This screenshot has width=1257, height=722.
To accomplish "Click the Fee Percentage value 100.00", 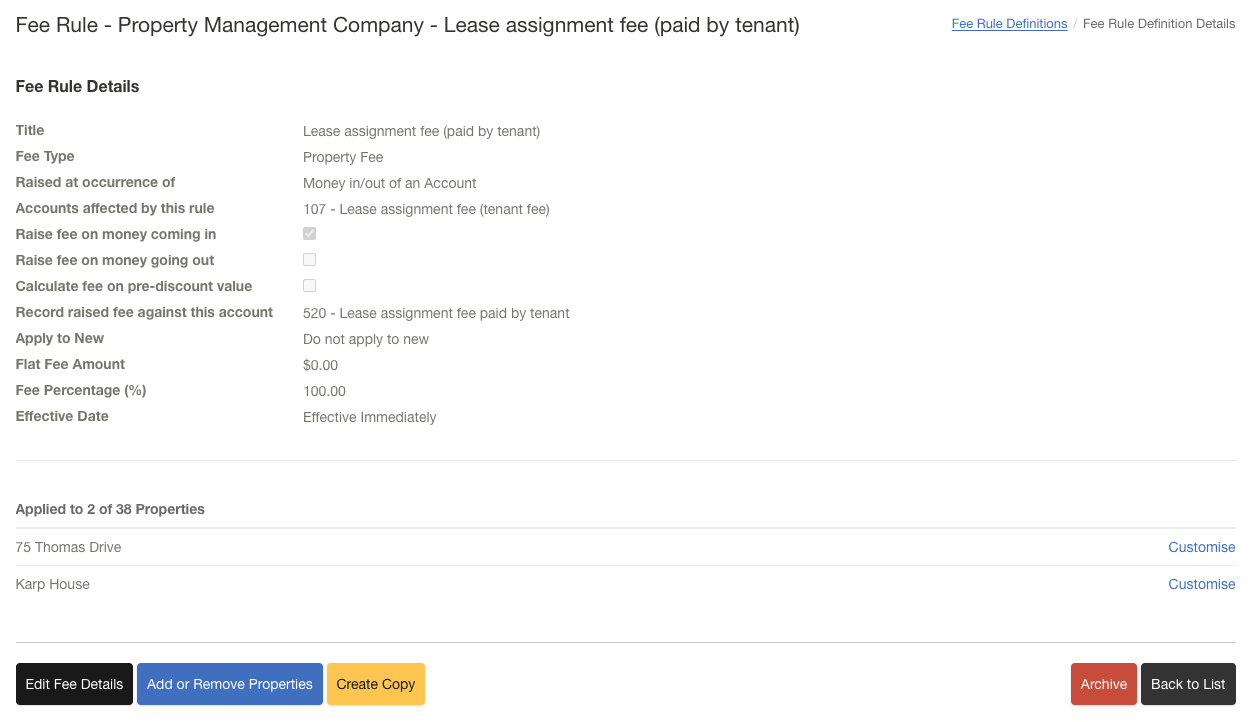I will [x=324, y=391].
